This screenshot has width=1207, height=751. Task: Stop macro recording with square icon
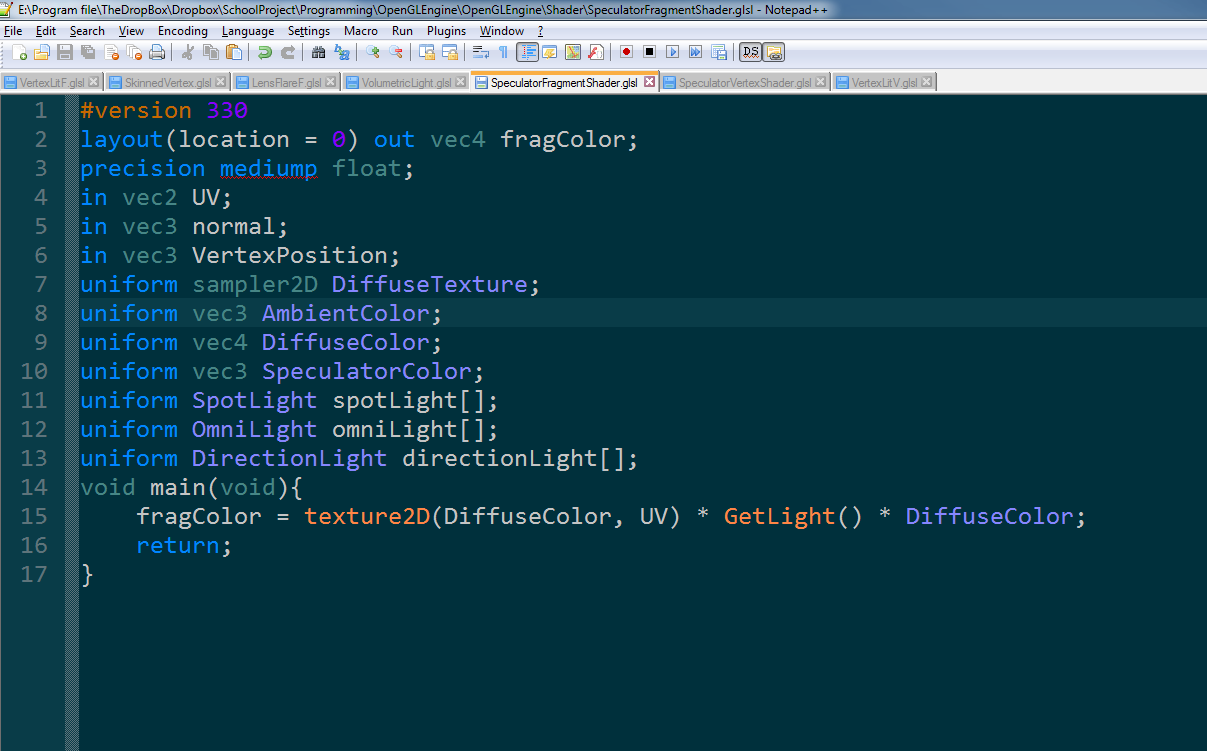[x=649, y=52]
